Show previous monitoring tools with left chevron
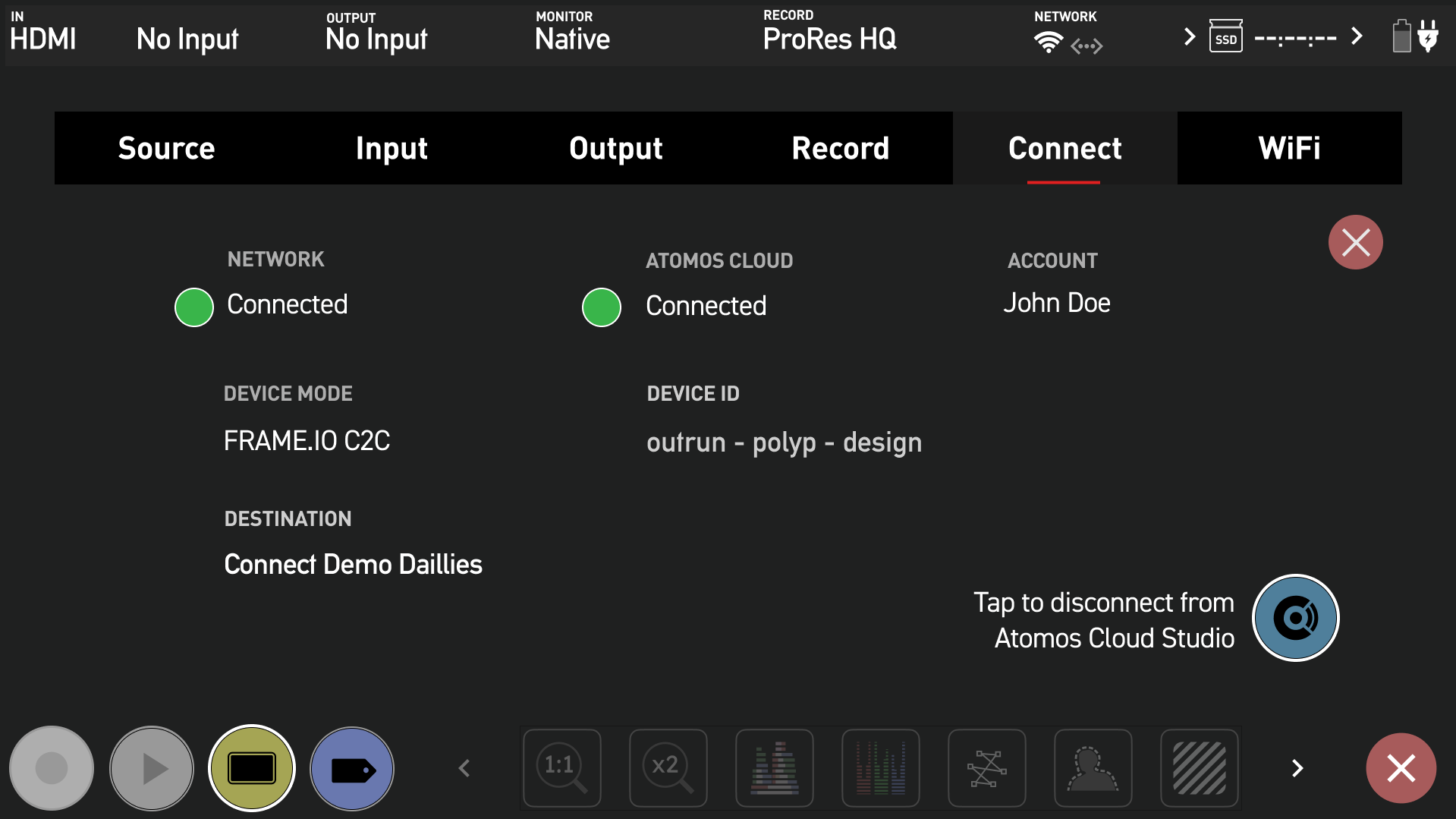This screenshot has height=819, width=1456. pyautogui.click(x=464, y=768)
